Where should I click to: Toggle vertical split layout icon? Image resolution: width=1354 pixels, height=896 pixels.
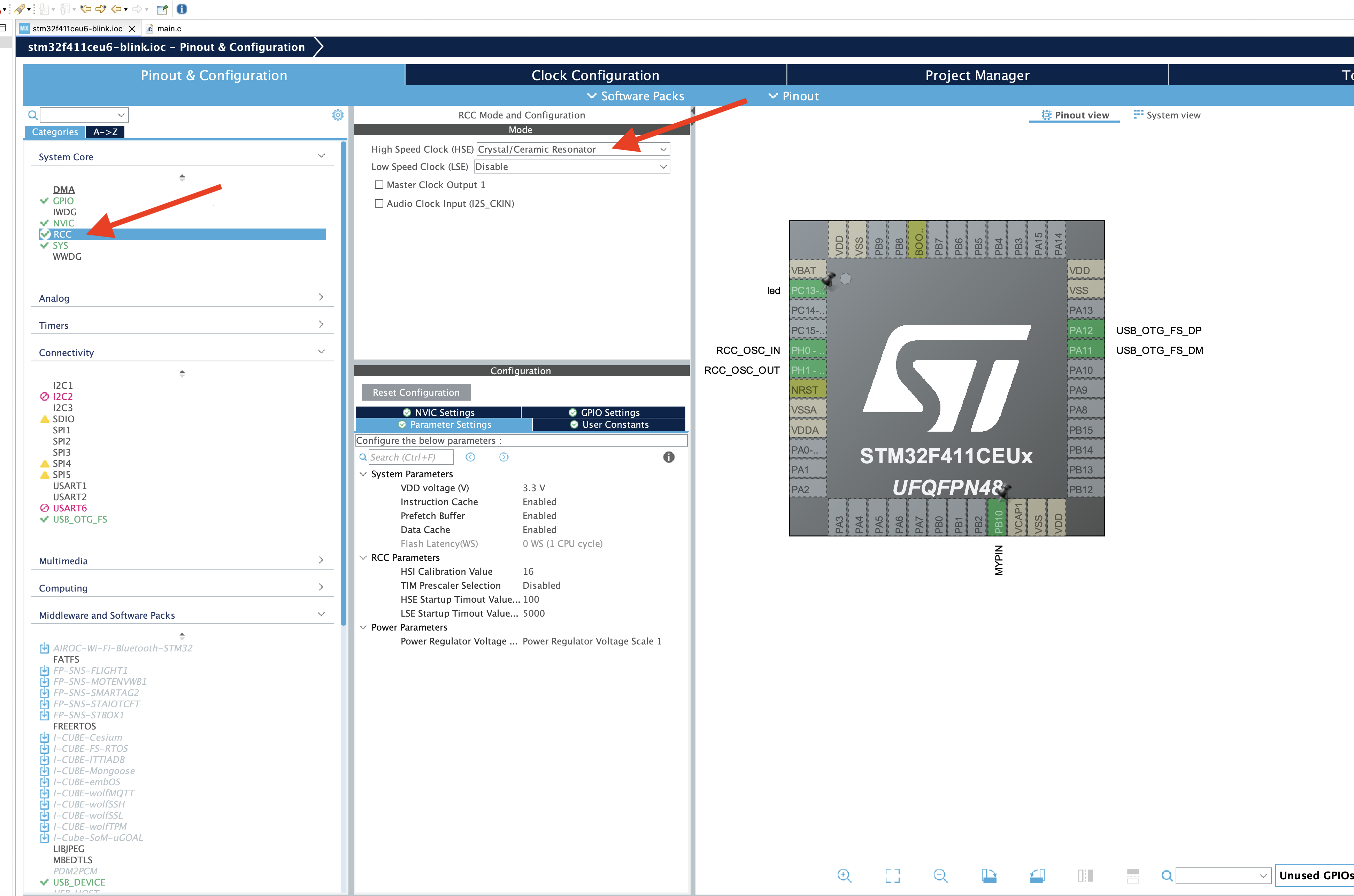coord(1085,875)
